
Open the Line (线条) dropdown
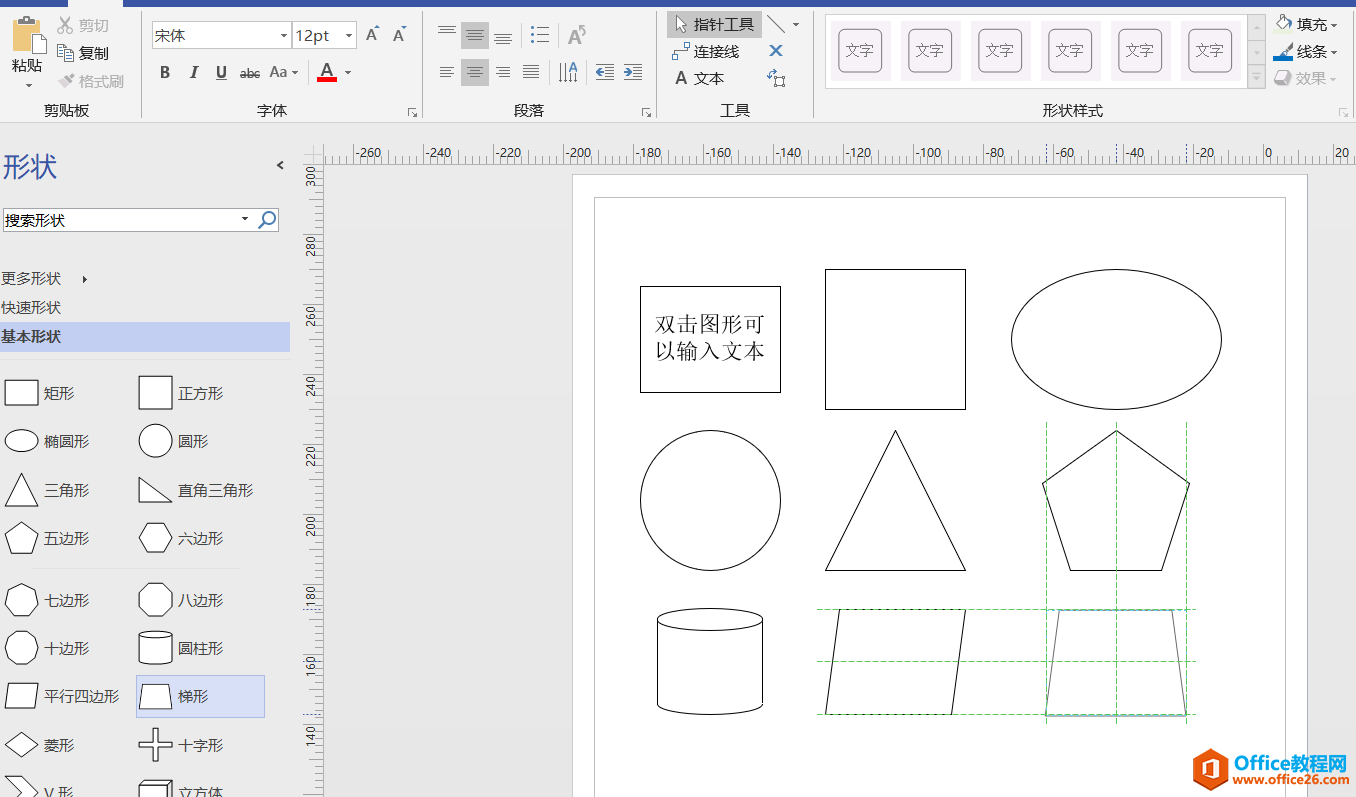[1307, 51]
